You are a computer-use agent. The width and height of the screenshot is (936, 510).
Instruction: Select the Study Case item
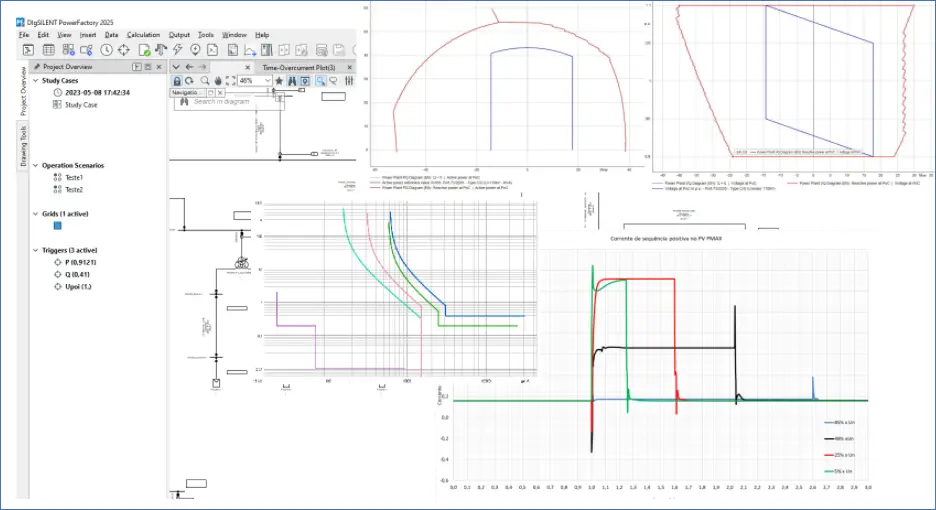click(75, 105)
